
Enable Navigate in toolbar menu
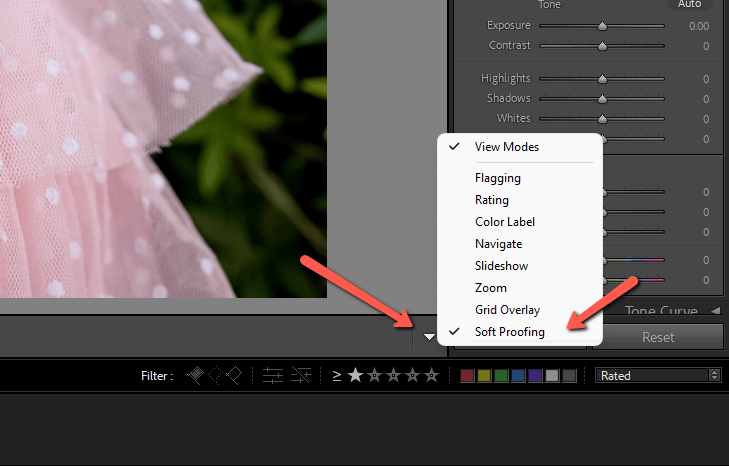(520, 244)
